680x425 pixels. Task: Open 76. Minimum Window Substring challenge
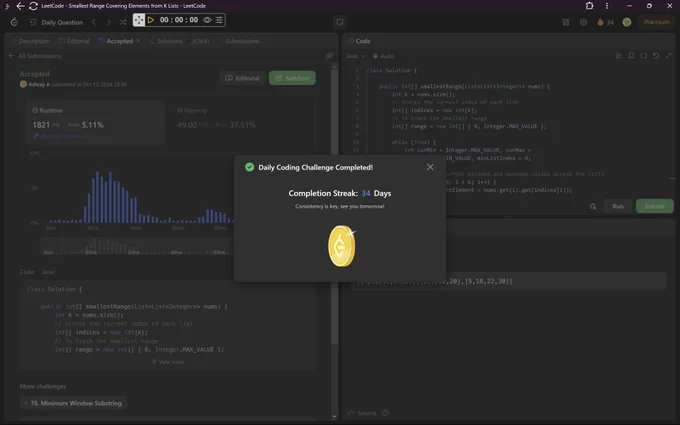73,403
